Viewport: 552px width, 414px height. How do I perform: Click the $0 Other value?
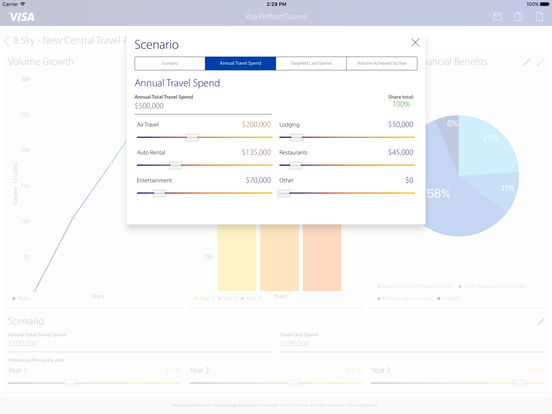(x=409, y=180)
